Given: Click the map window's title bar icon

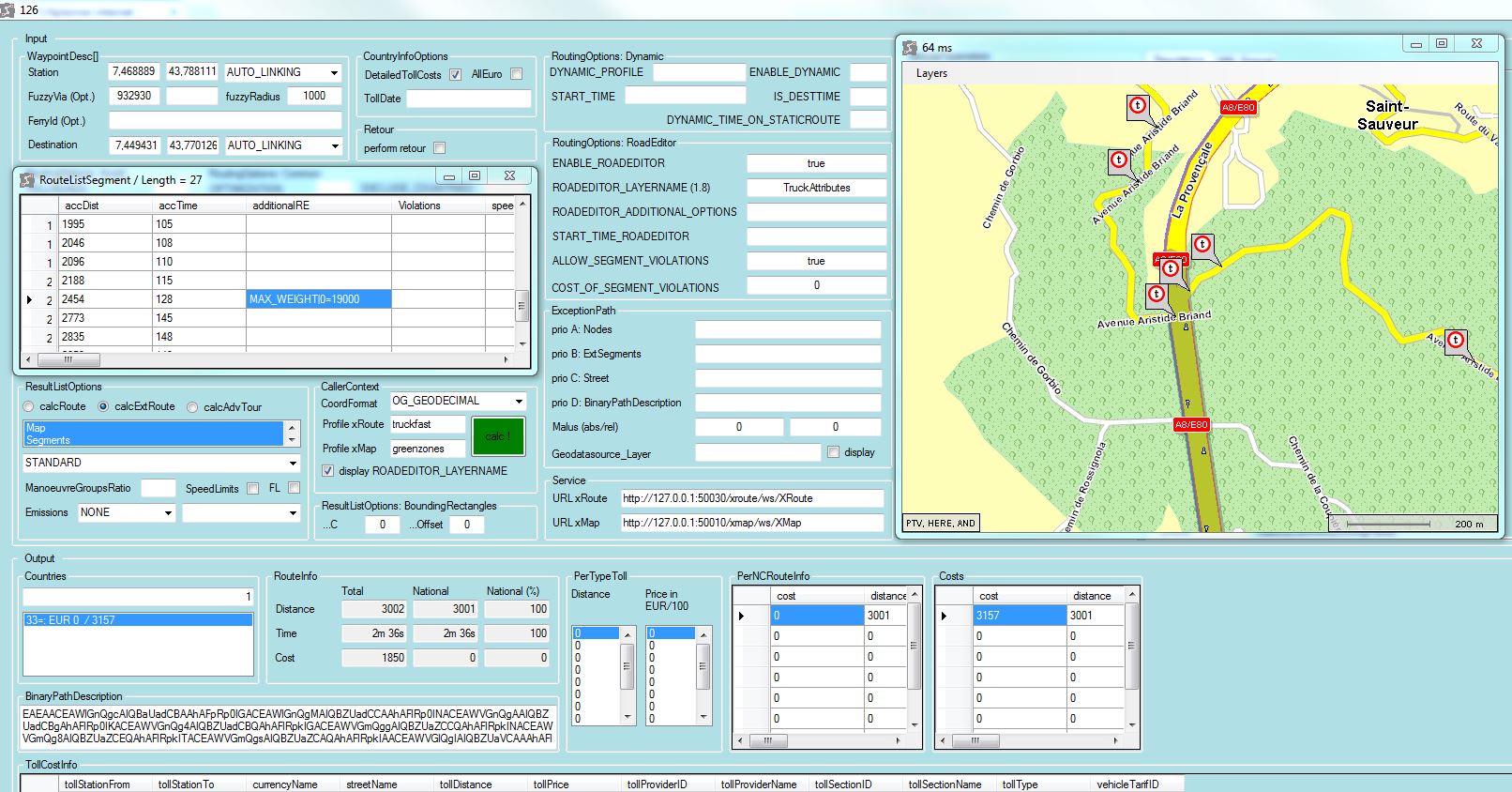Looking at the screenshot, I should coord(910,47).
